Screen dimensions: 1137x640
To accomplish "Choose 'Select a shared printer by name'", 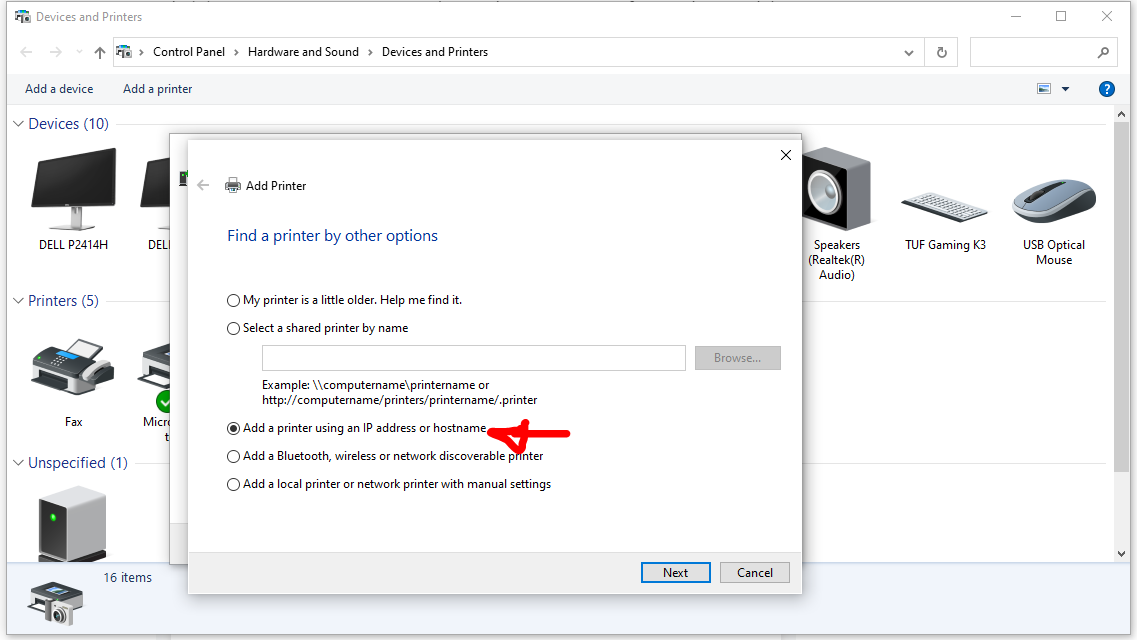I will coord(234,328).
